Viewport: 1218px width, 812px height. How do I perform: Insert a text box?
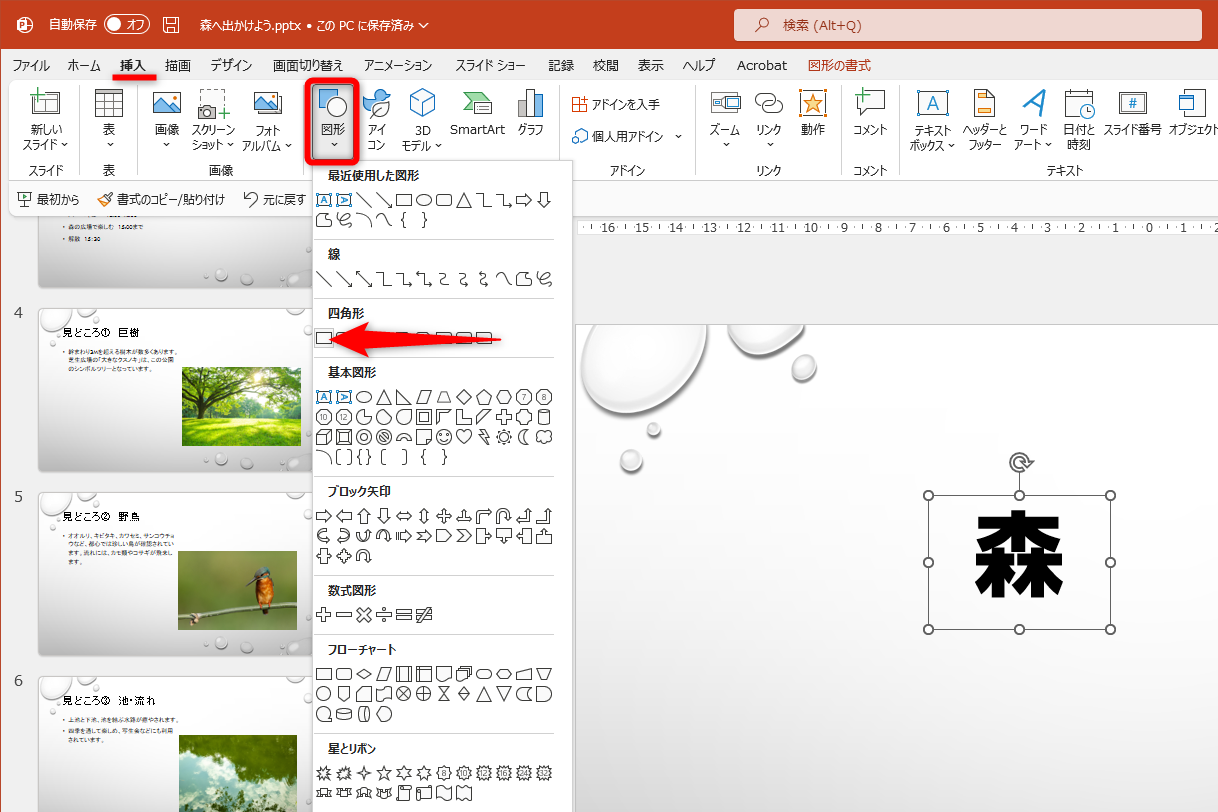click(933, 118)
